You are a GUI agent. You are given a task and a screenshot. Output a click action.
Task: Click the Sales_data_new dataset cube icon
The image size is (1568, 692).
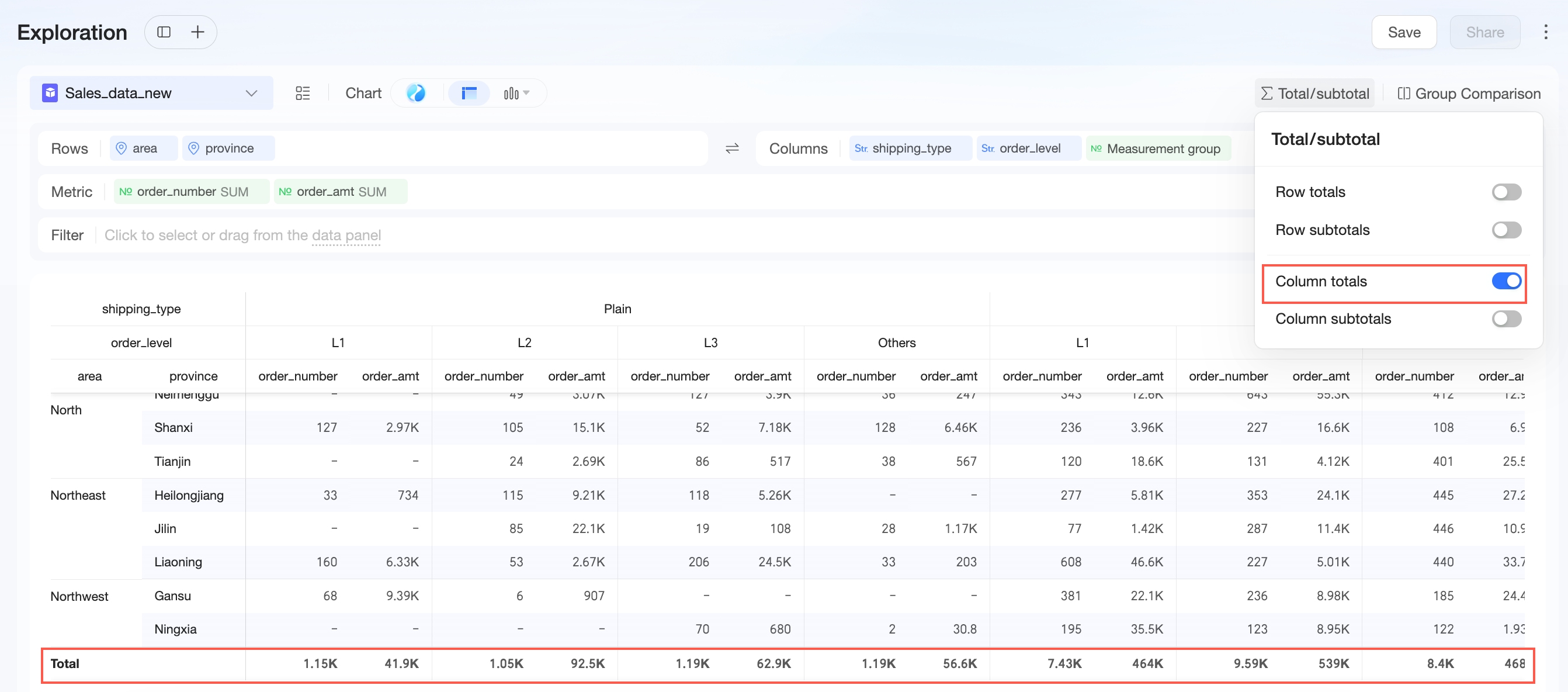click(50, 93)
